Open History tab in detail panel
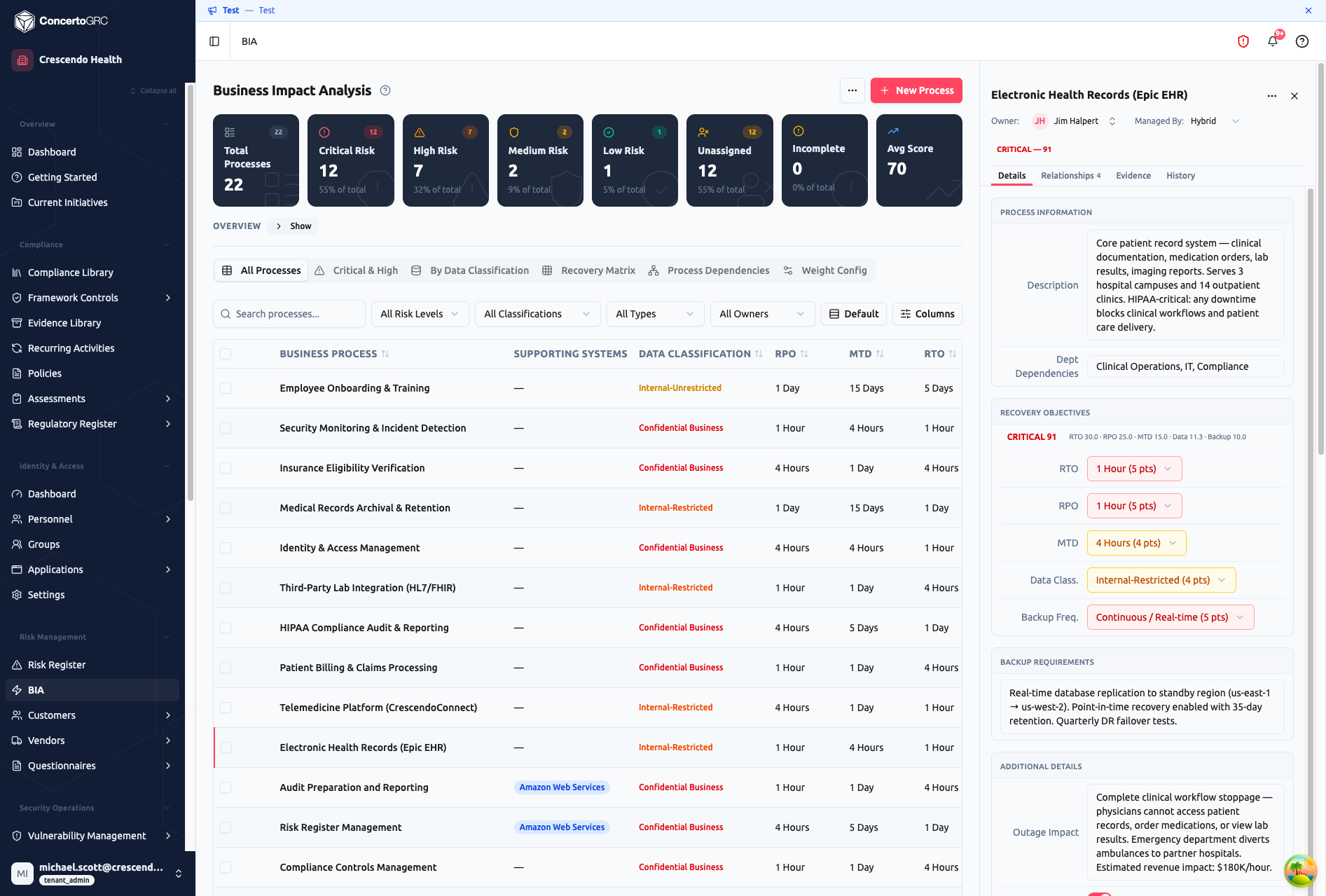This screenshot has height=896, width=1326. 1180,176
